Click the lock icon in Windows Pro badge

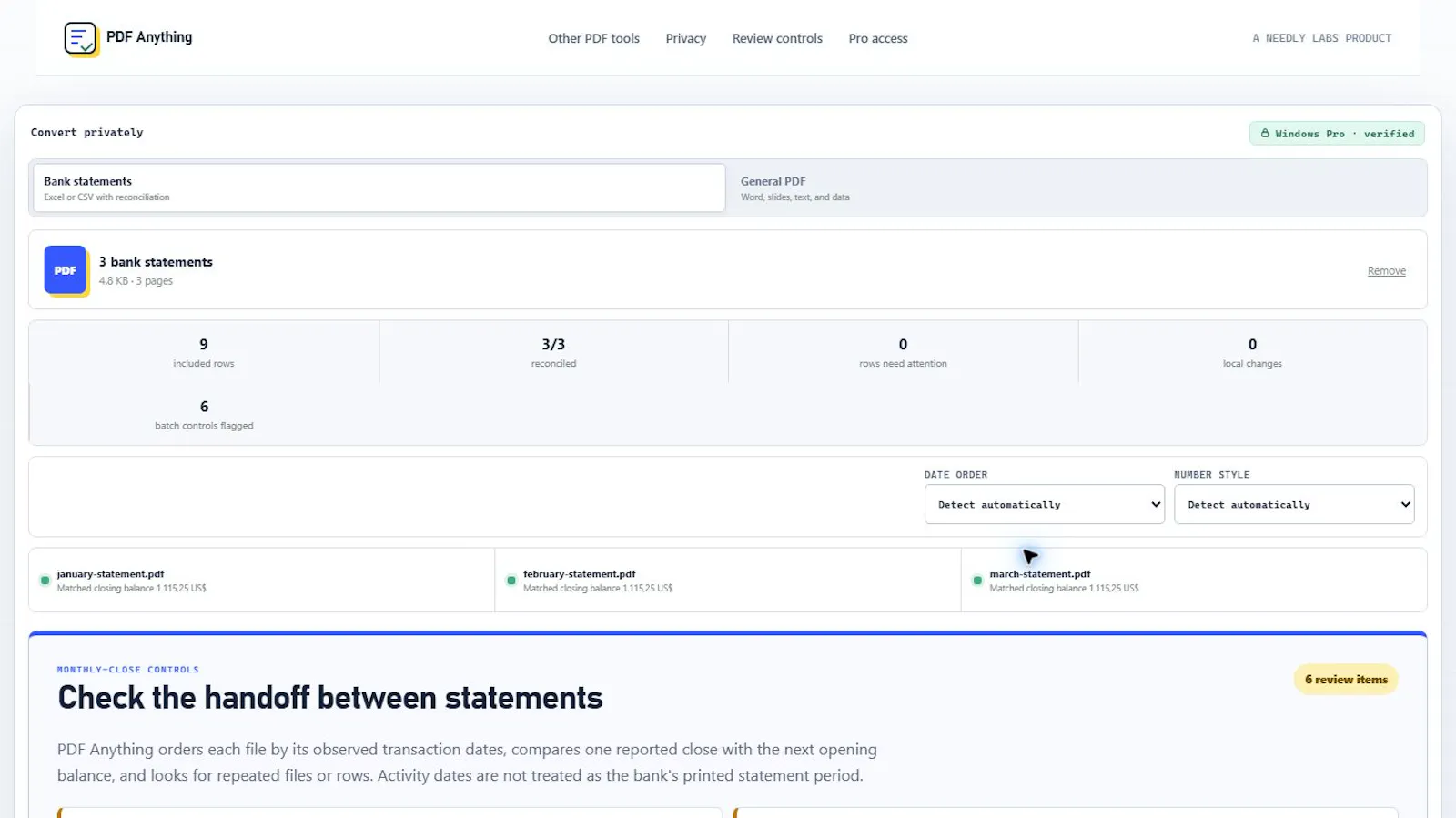(1265, 134)
